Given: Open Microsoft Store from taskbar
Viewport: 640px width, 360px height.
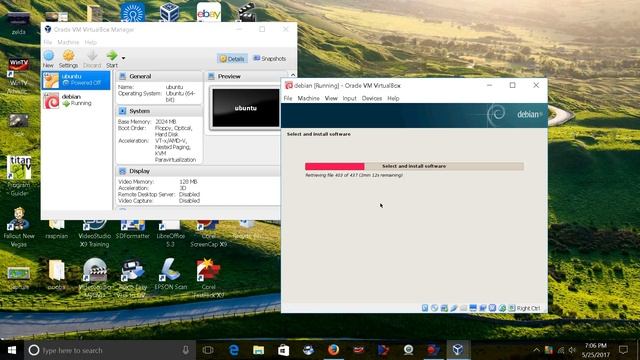Looking at the screenshot, I should (x=283, y=350).
